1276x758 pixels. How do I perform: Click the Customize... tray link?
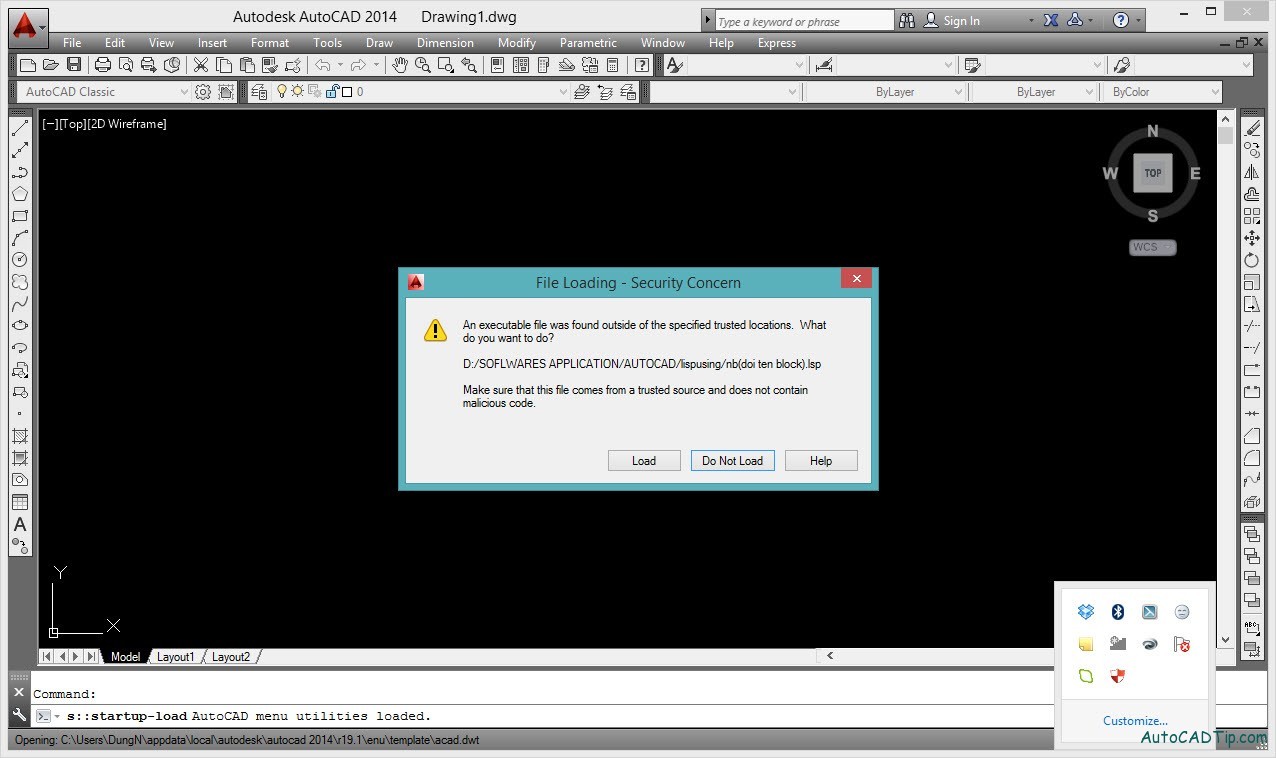[1135, 721]
